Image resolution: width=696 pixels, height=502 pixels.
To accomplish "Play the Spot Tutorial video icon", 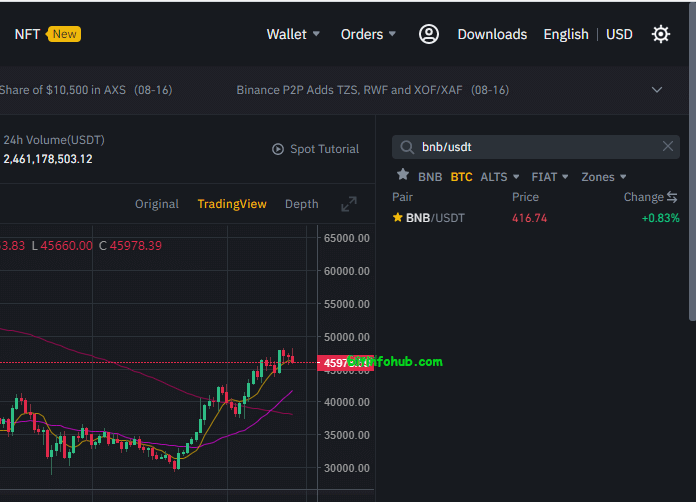I will click(278, 149).
